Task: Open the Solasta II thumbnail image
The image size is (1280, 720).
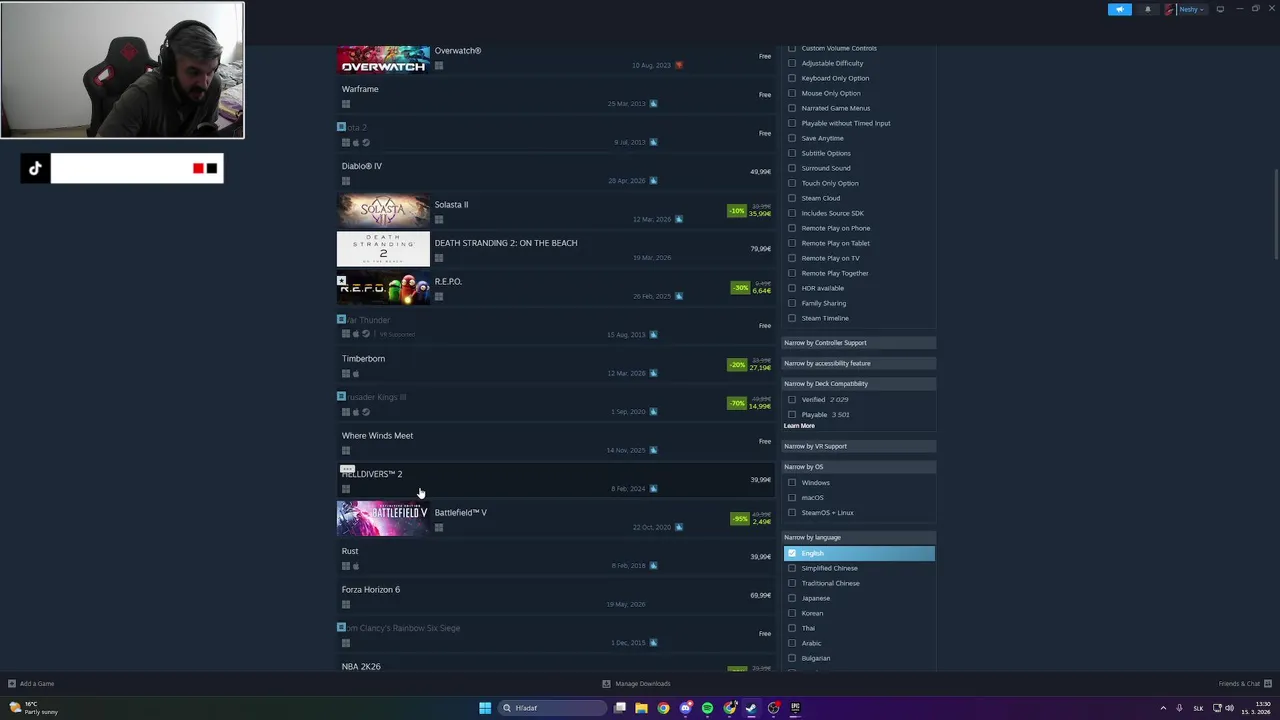Action: pyautogui.click(x=383, y=211)
